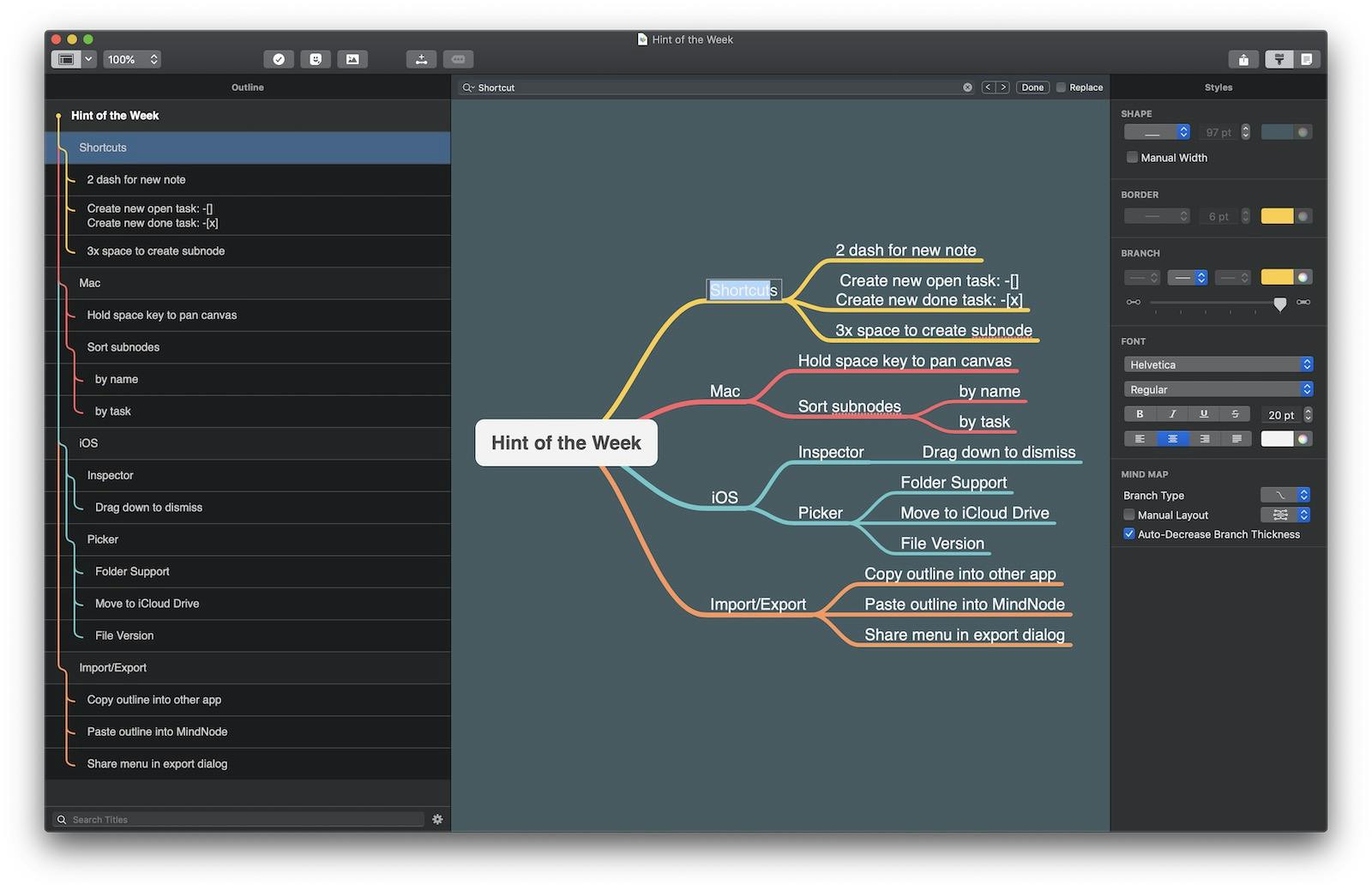Select right text alignment icon
1372x891 pixels.
click(x=1204, y=439)
